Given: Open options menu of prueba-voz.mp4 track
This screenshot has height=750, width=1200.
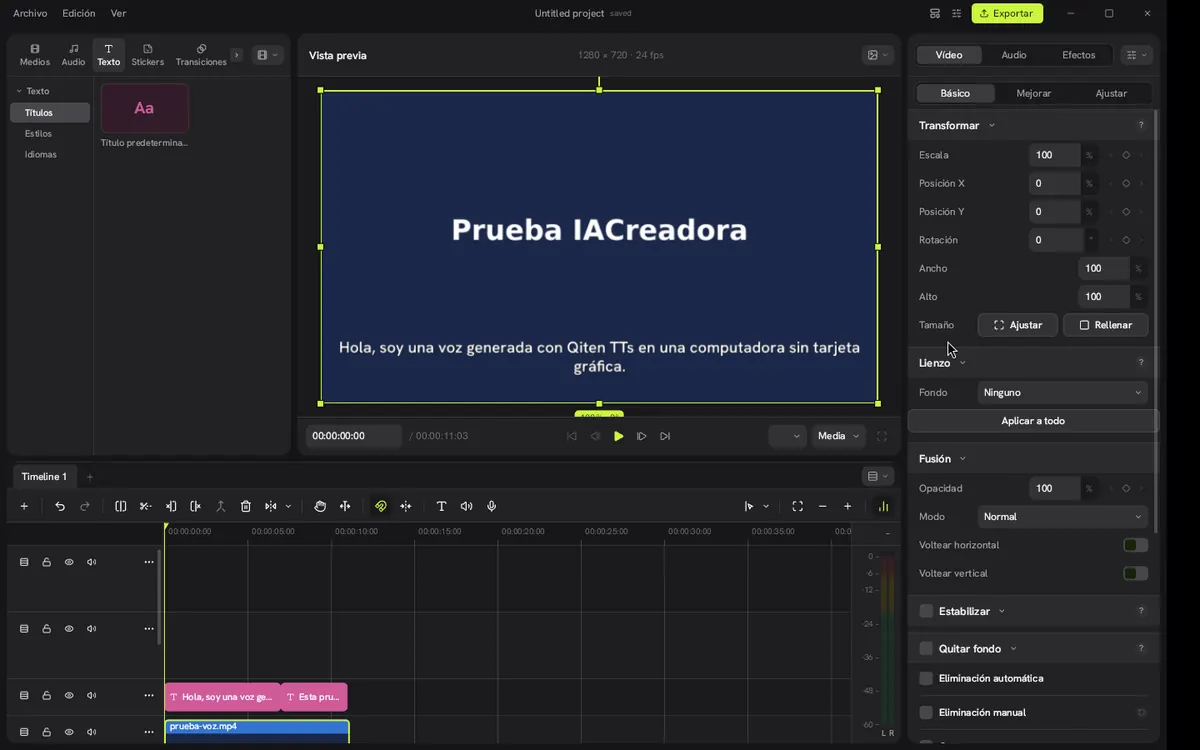Looking at the screenshot, I should point(149,732).
